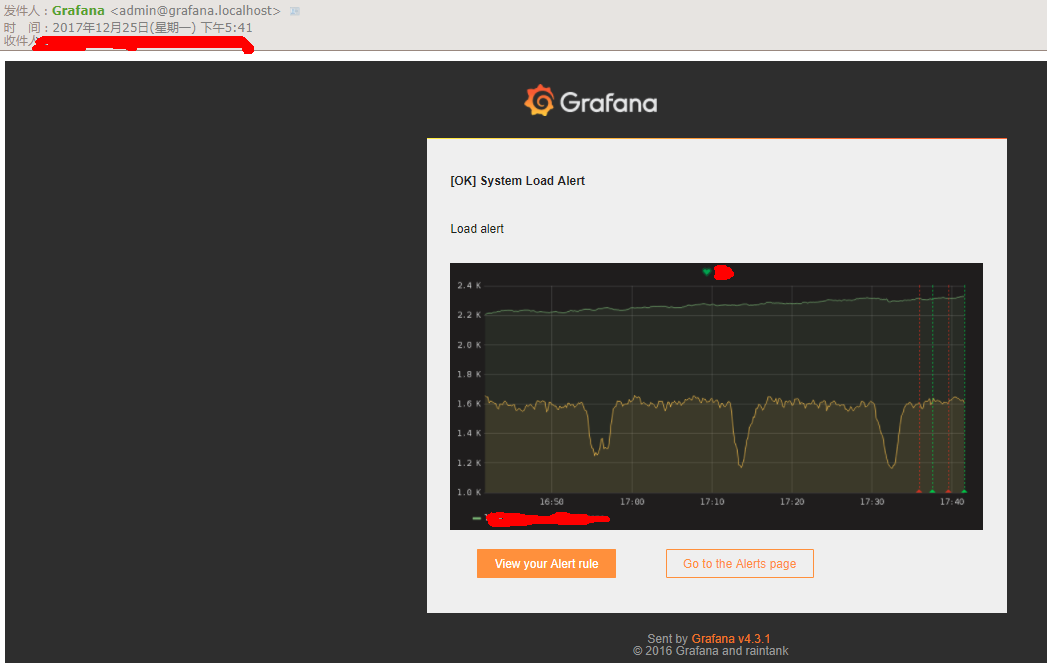Screen dimensions: 1047x663
Task: Click the 16:50 time label on the graph
Action: click(x=552, y=501)
